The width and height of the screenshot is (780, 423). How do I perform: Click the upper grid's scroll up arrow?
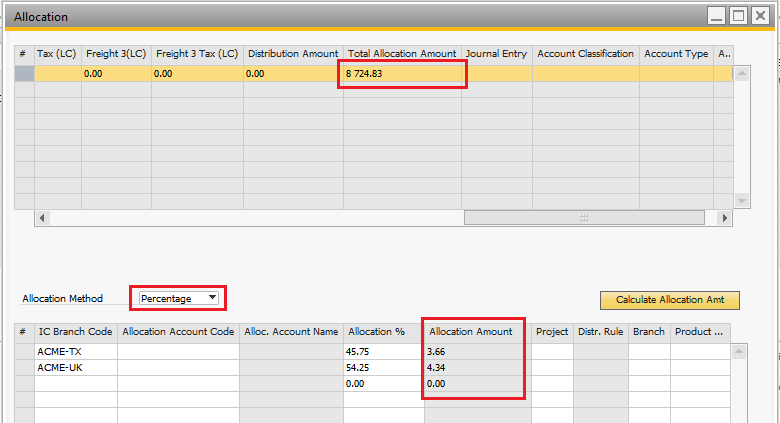(741, 73)
